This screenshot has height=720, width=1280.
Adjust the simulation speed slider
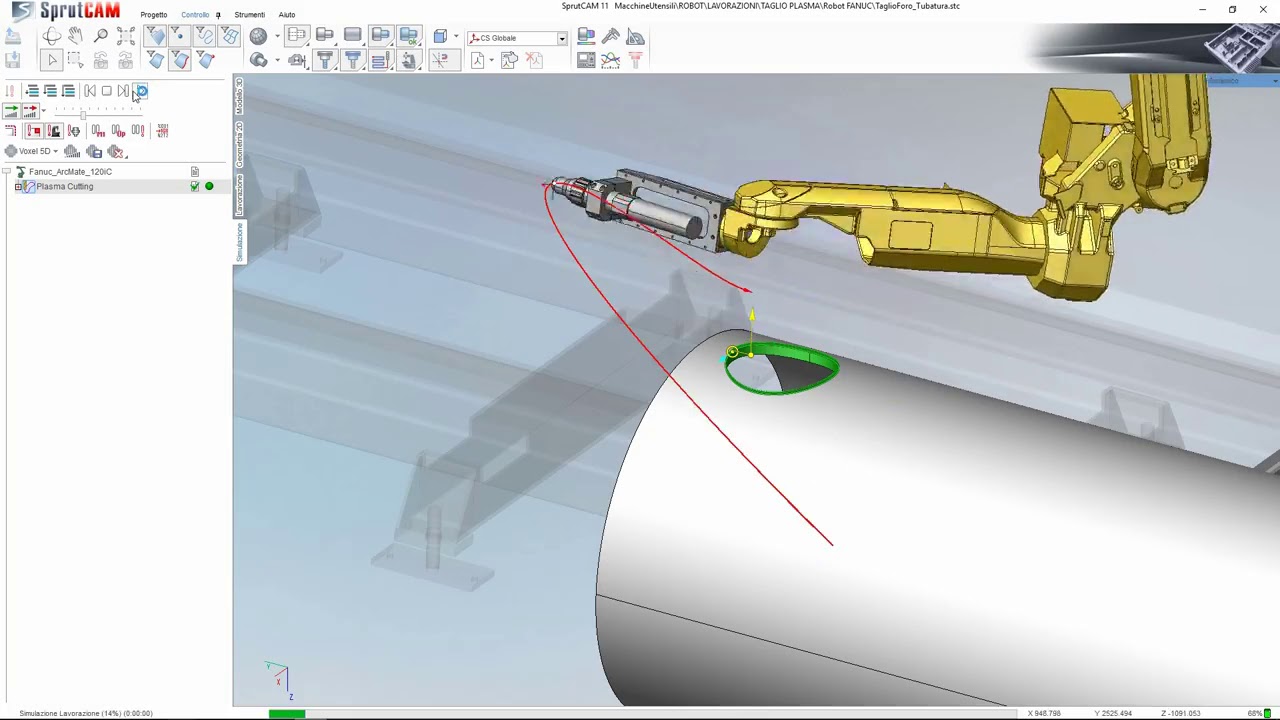83,115
